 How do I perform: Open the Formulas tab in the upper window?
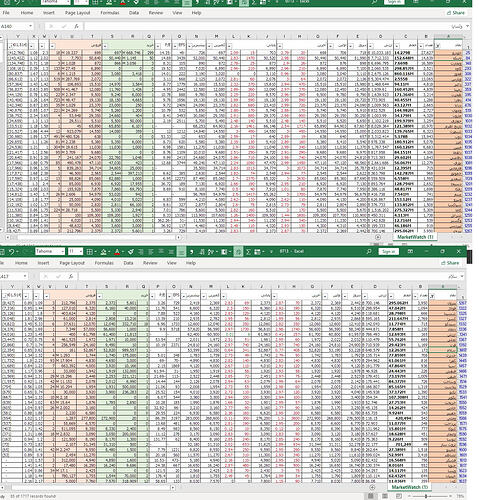(110, 13)
